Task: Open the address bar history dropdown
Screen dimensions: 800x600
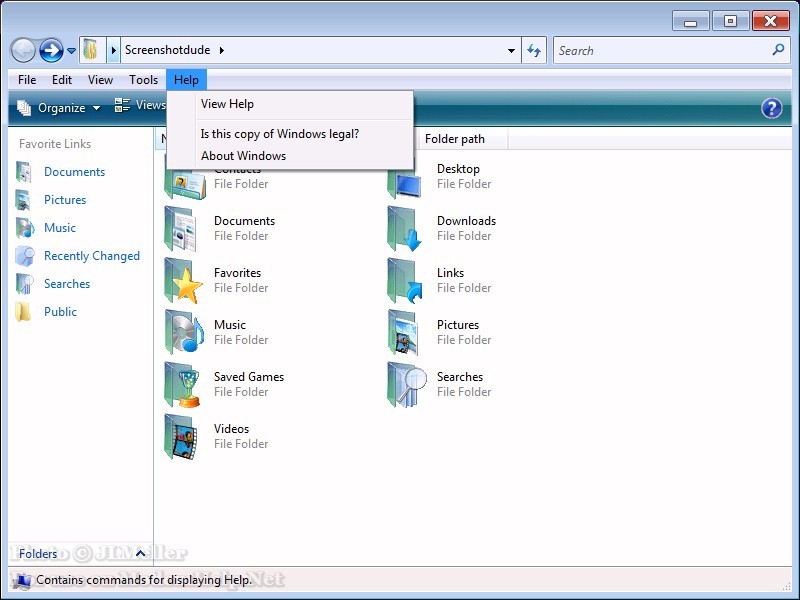Action: tap(511, 51)
